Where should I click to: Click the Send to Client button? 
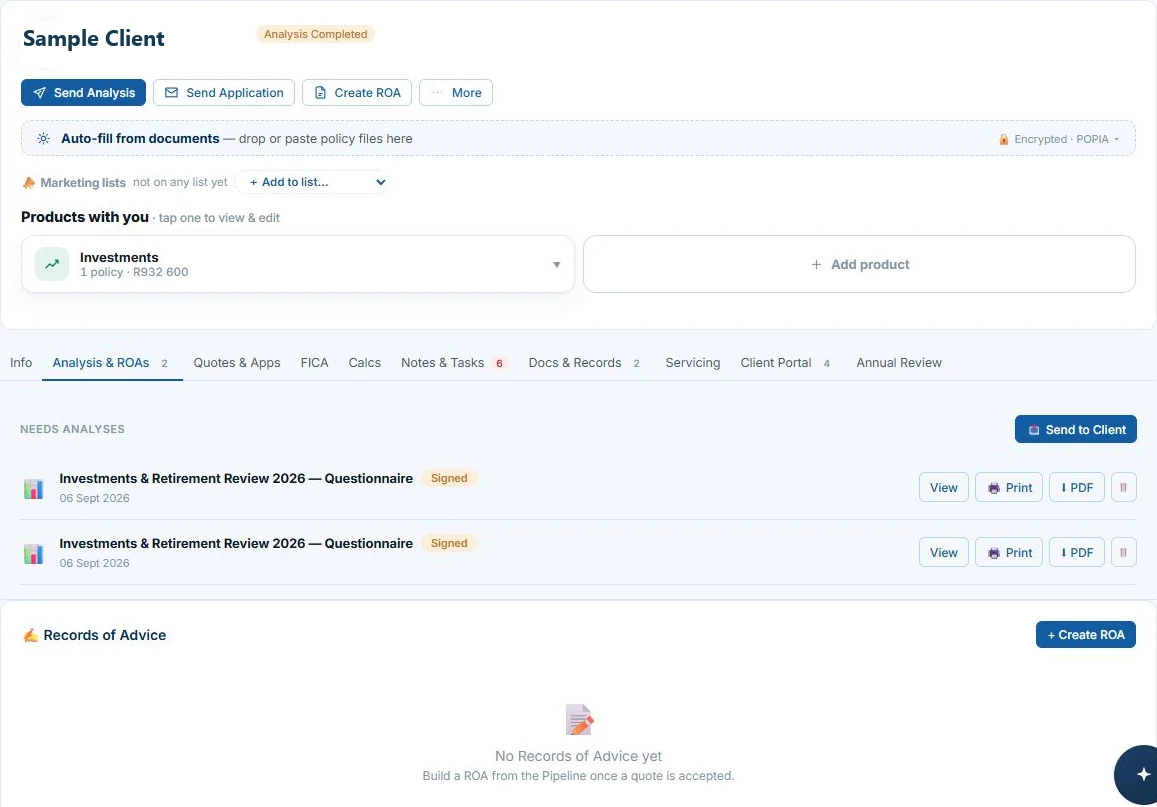1076,429
